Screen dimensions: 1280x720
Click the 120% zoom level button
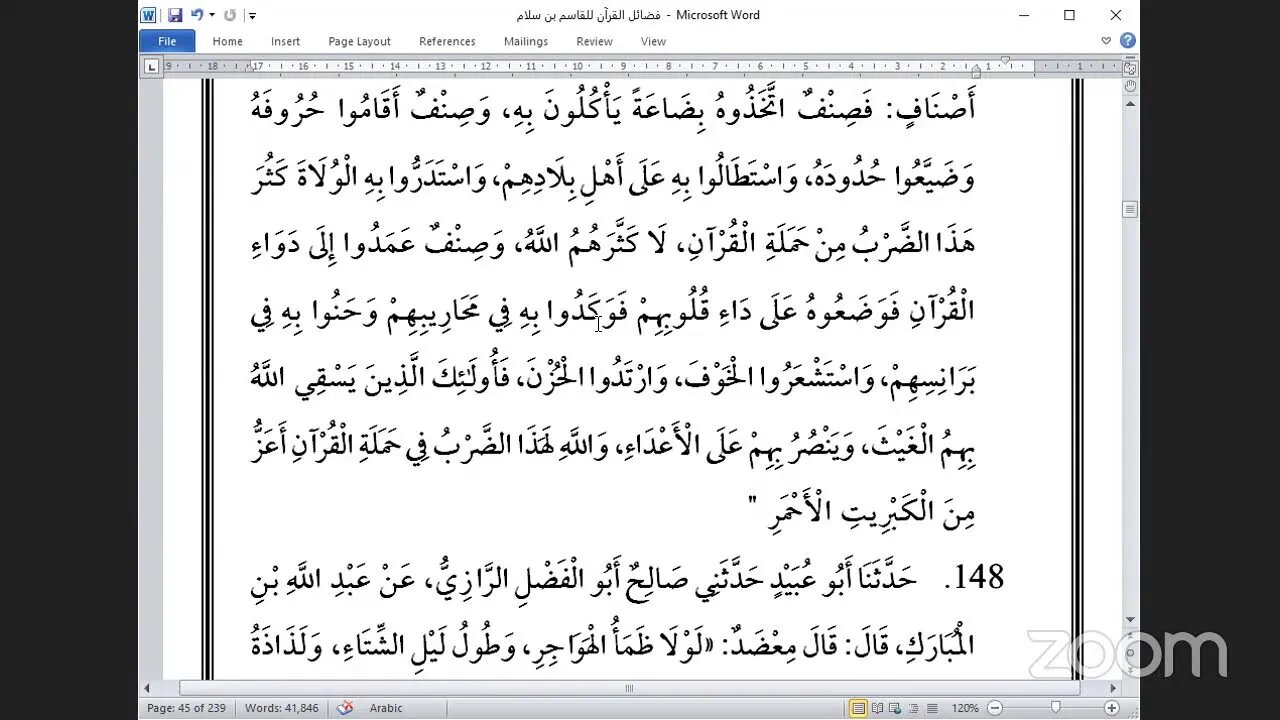[965, 708]
